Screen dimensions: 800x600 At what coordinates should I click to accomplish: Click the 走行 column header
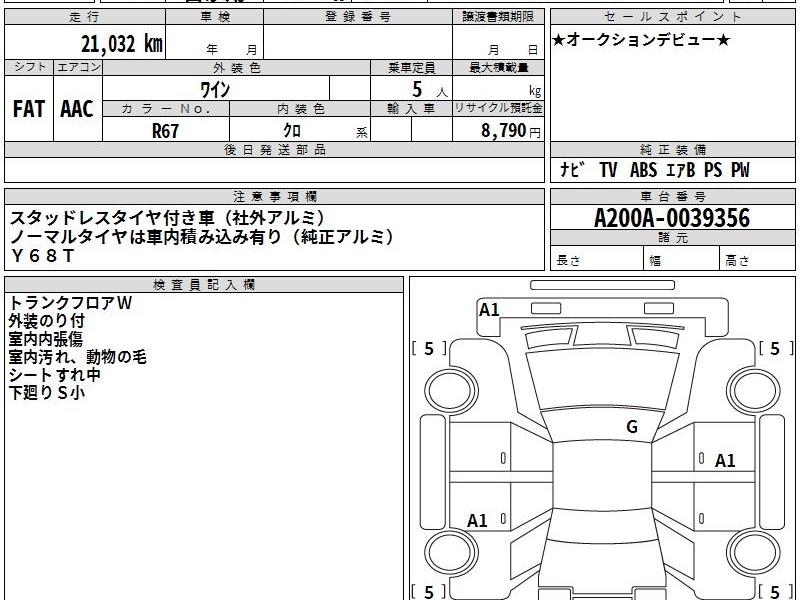click(x=84, y=17)
